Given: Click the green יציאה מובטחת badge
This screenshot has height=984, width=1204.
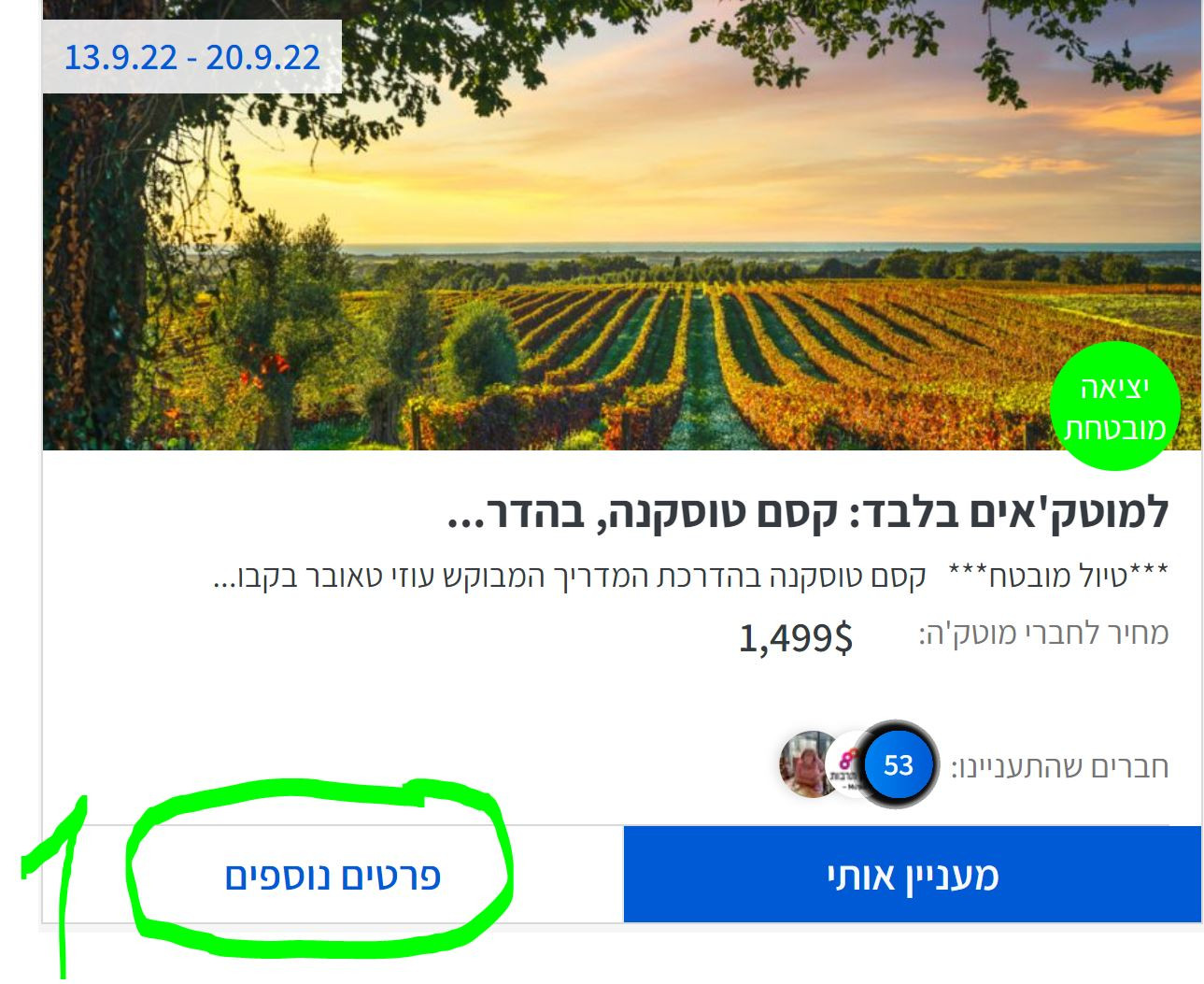Looking at the screenshot, I should coord(1114,406).
